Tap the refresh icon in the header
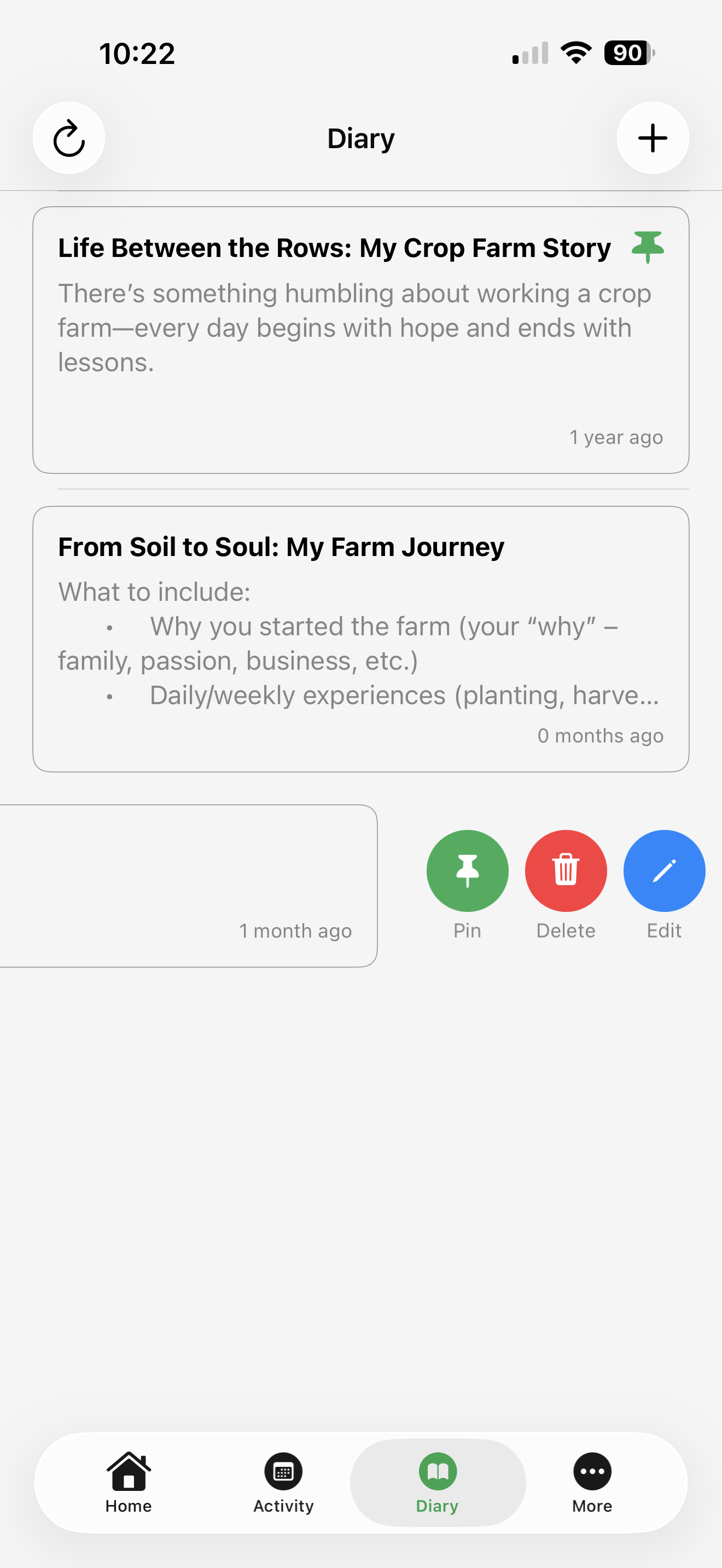This screenshot has height=1568, width=722. (69, 138)
